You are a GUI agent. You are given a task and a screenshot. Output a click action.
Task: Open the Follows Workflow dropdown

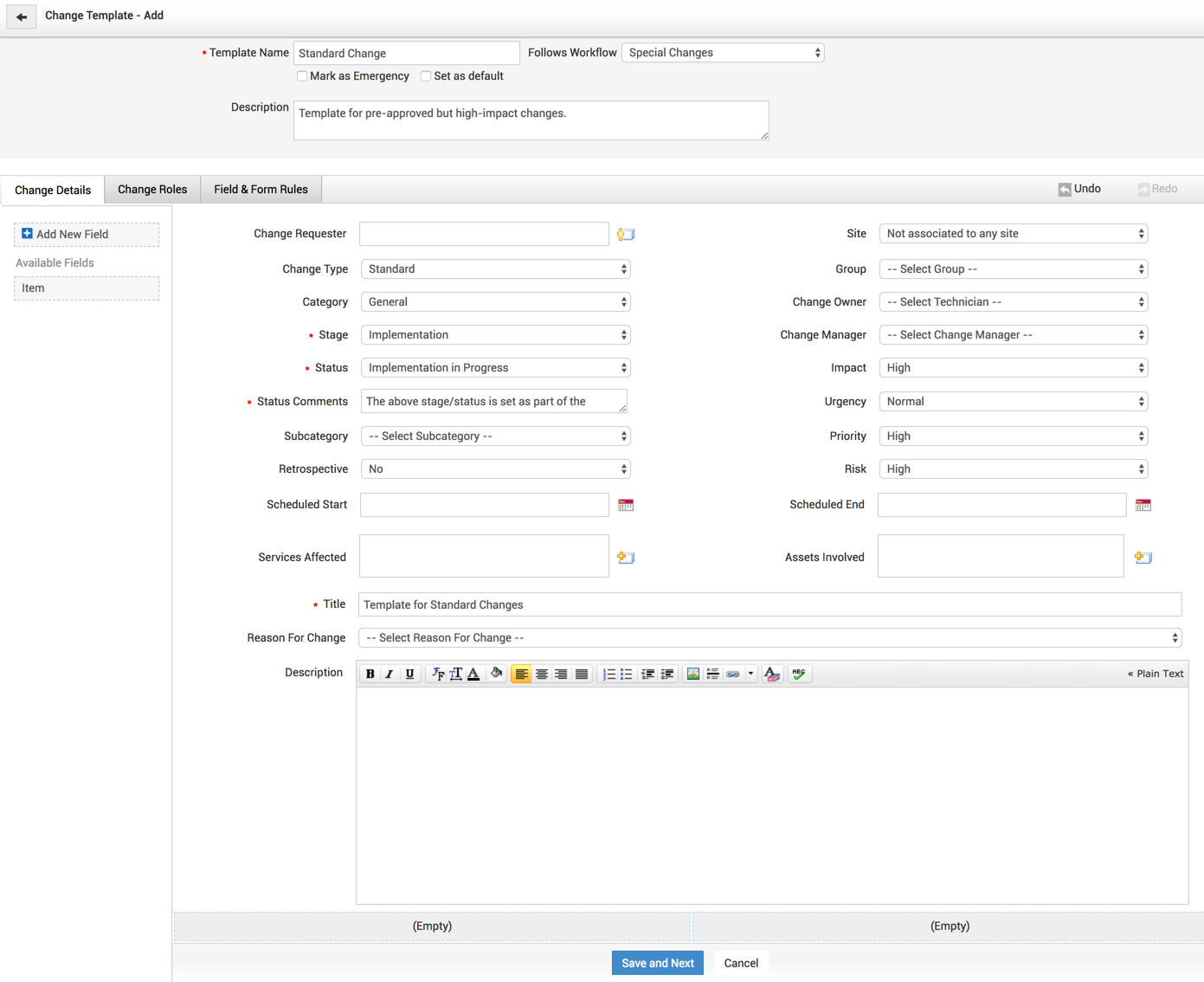point(723,53)
